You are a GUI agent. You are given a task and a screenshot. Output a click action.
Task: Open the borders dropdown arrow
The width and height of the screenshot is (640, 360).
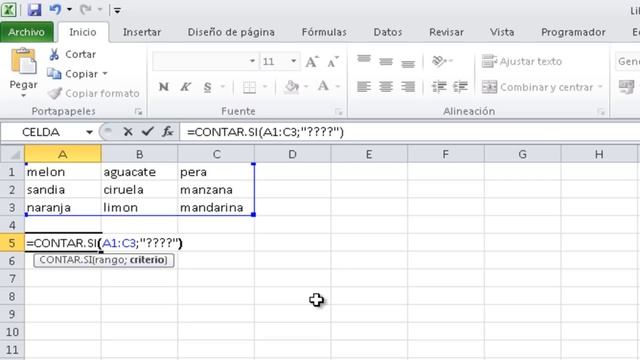[x=265, y=87]
